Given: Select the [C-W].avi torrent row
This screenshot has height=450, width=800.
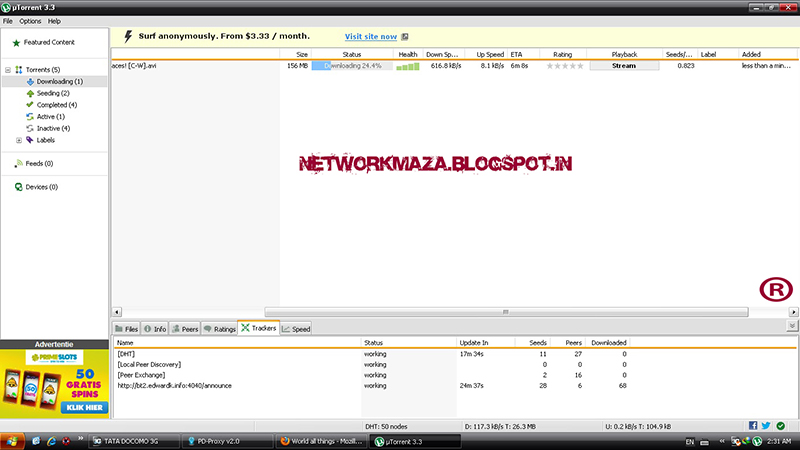Looking at the screenshot, I should point(454,66).
